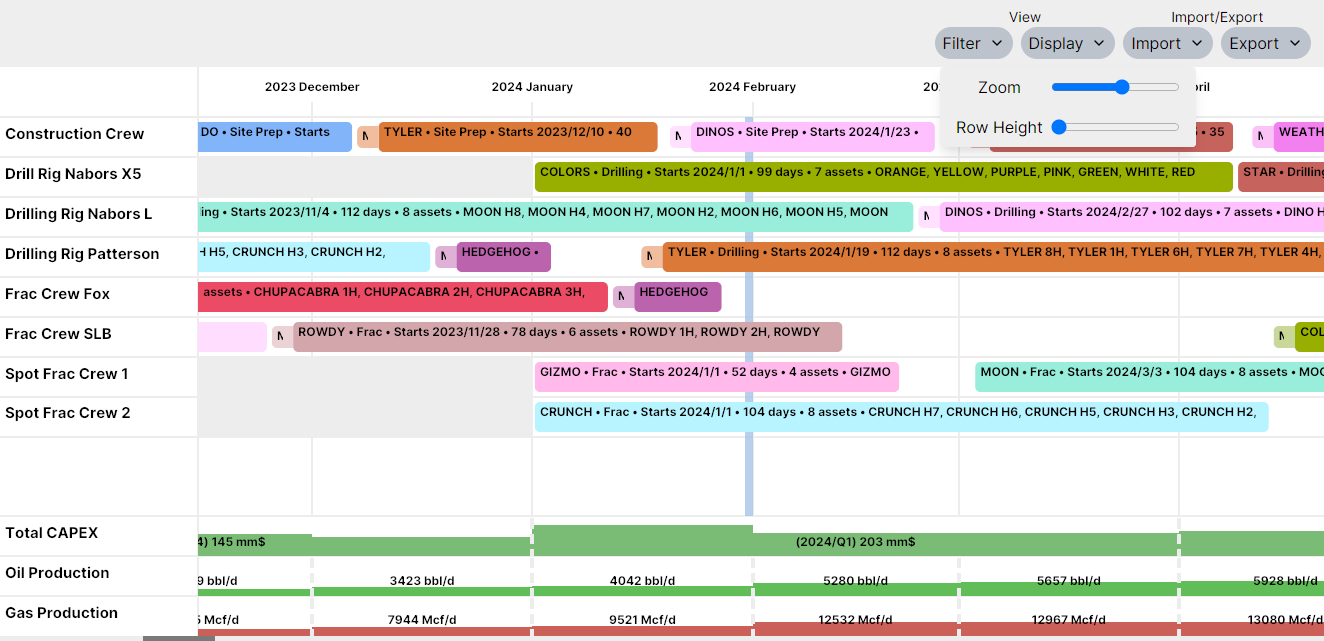Open the Export dropdown
Viewport: 1324px width, 641px height.
pyautogui.click(x=1265, y=43)
